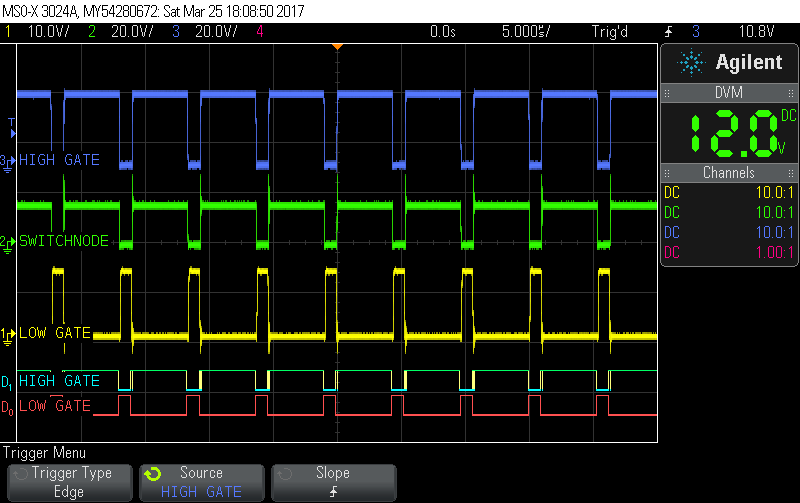Click the 5.000 µs/ timebase readout
The width and height of the screenshot is (800, 503).
click(x=526, y=32)
